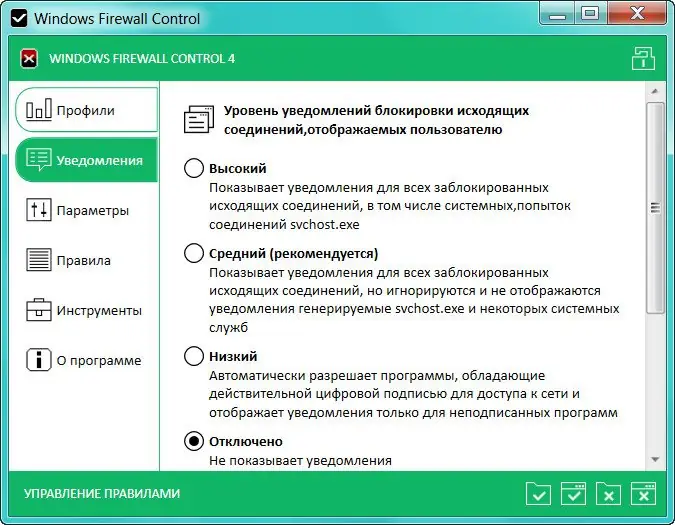
Task: Choose Средний (рекомендуется) radio option
Action: (194, 253)
